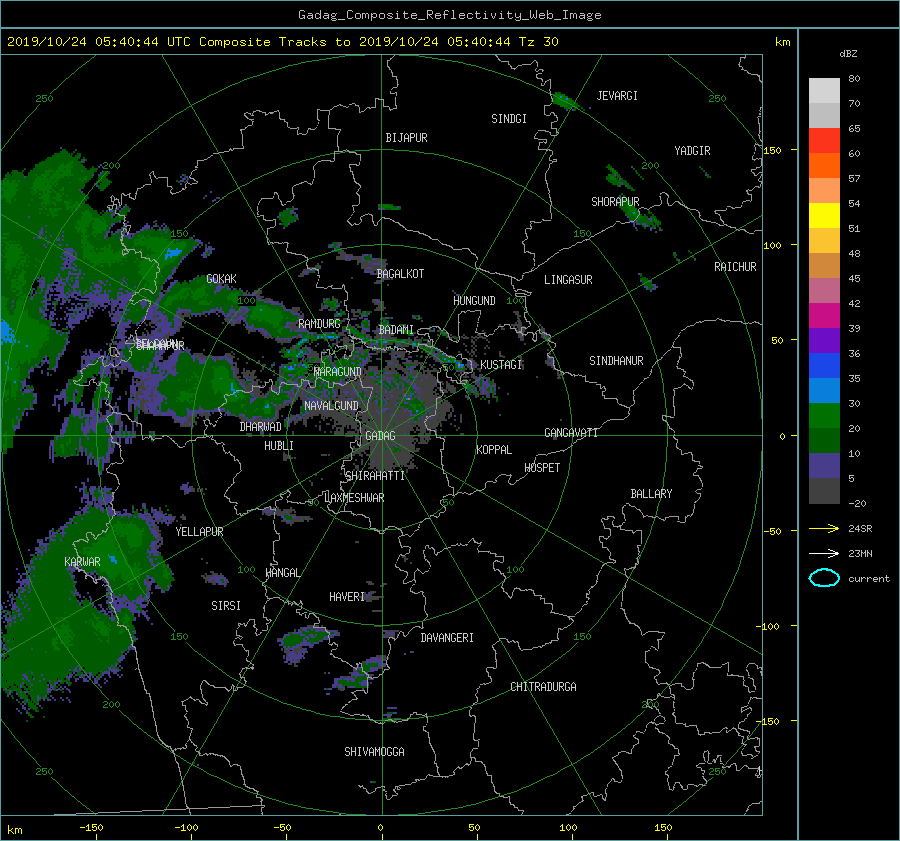Click the cyan current-track ellipse legend icon
Screen dimensions: 900x841
click(824, 578)
